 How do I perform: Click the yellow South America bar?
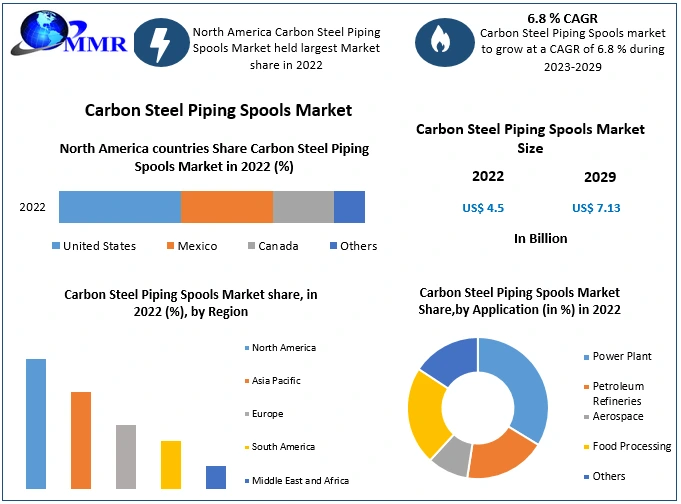171,464
